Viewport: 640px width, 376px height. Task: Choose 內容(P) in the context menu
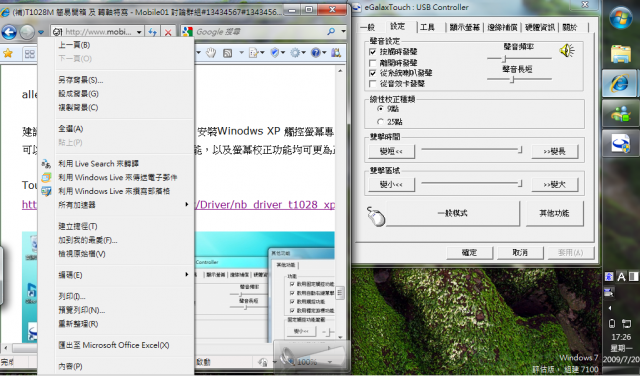(x=116, y=367)
